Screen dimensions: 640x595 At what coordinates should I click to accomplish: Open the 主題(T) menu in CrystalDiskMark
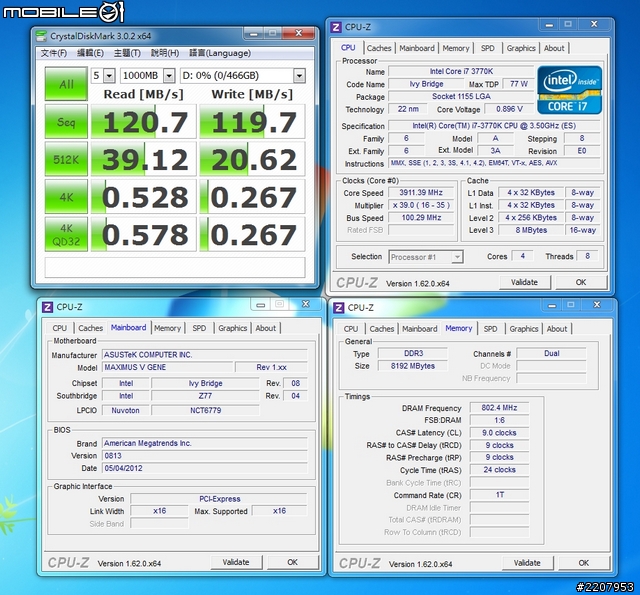coord(127,53)
